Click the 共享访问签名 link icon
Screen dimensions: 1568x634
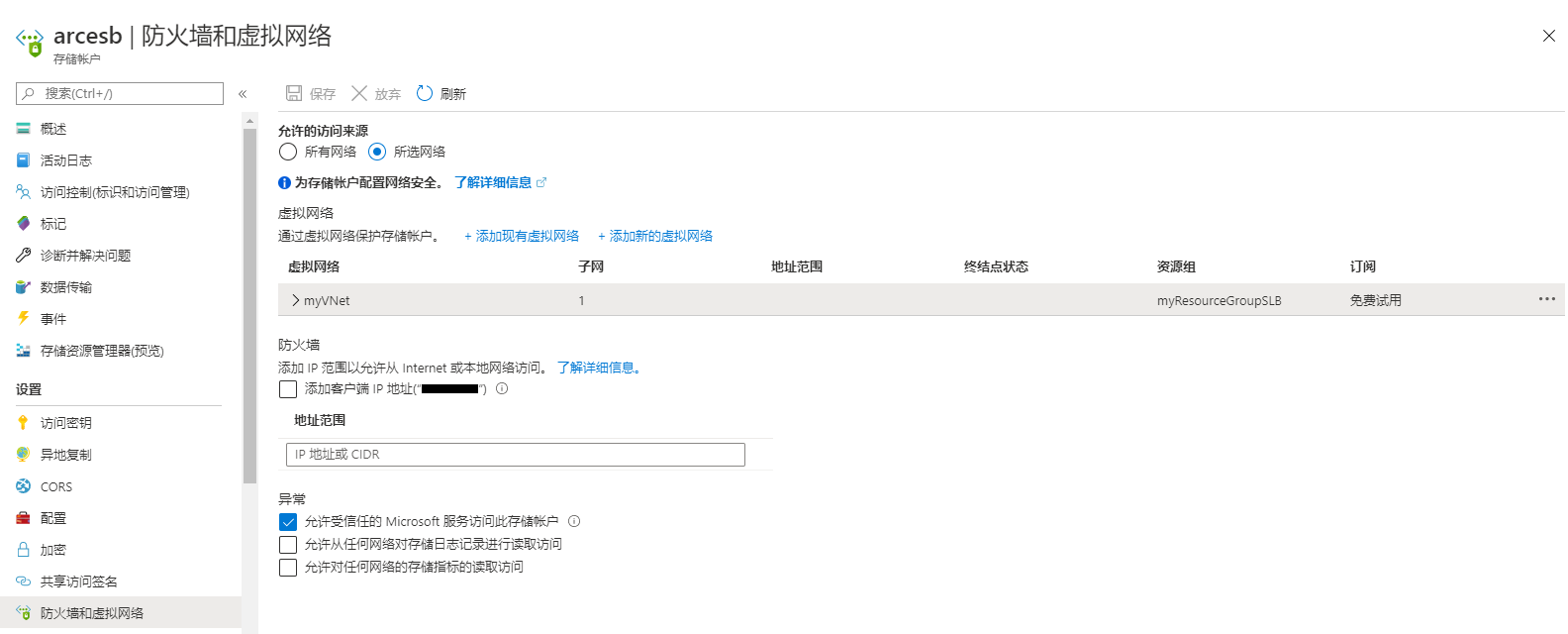(x=24, y=581)
